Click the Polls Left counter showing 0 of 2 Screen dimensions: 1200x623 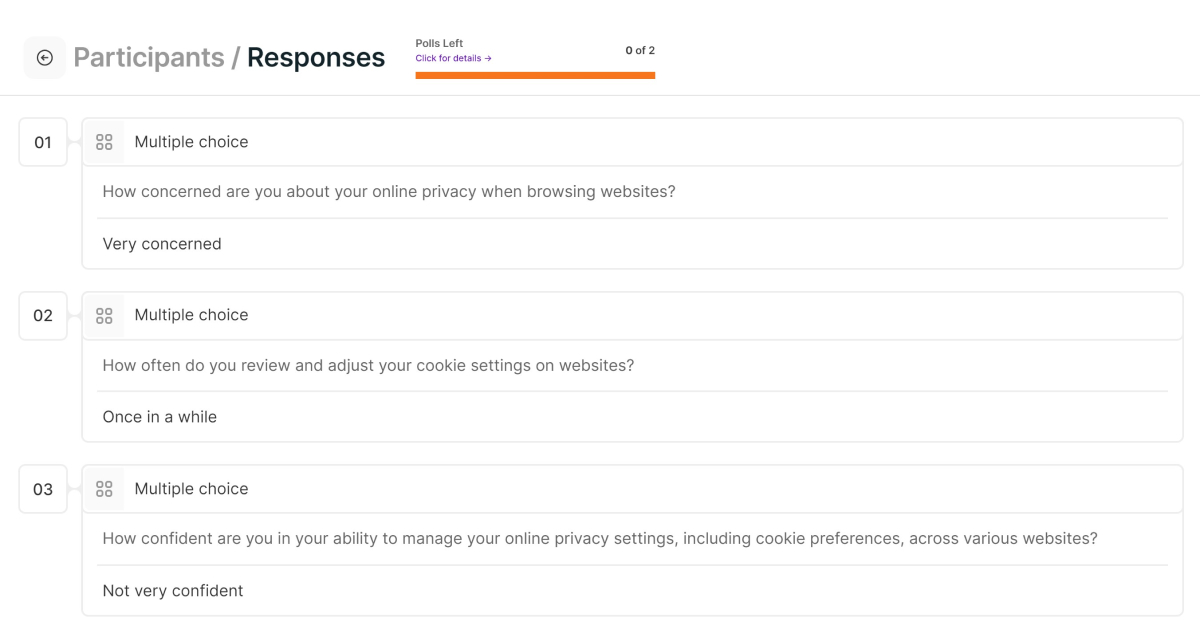tap(639, 49)
